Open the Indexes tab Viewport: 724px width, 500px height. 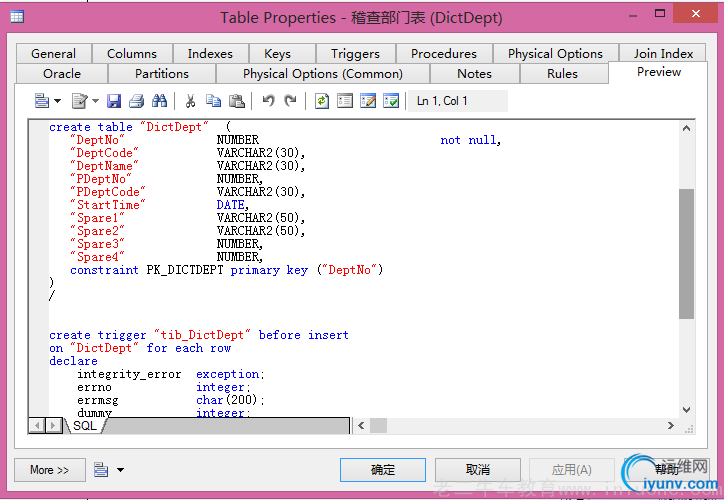pyautogui.click(x=210, y=54)
